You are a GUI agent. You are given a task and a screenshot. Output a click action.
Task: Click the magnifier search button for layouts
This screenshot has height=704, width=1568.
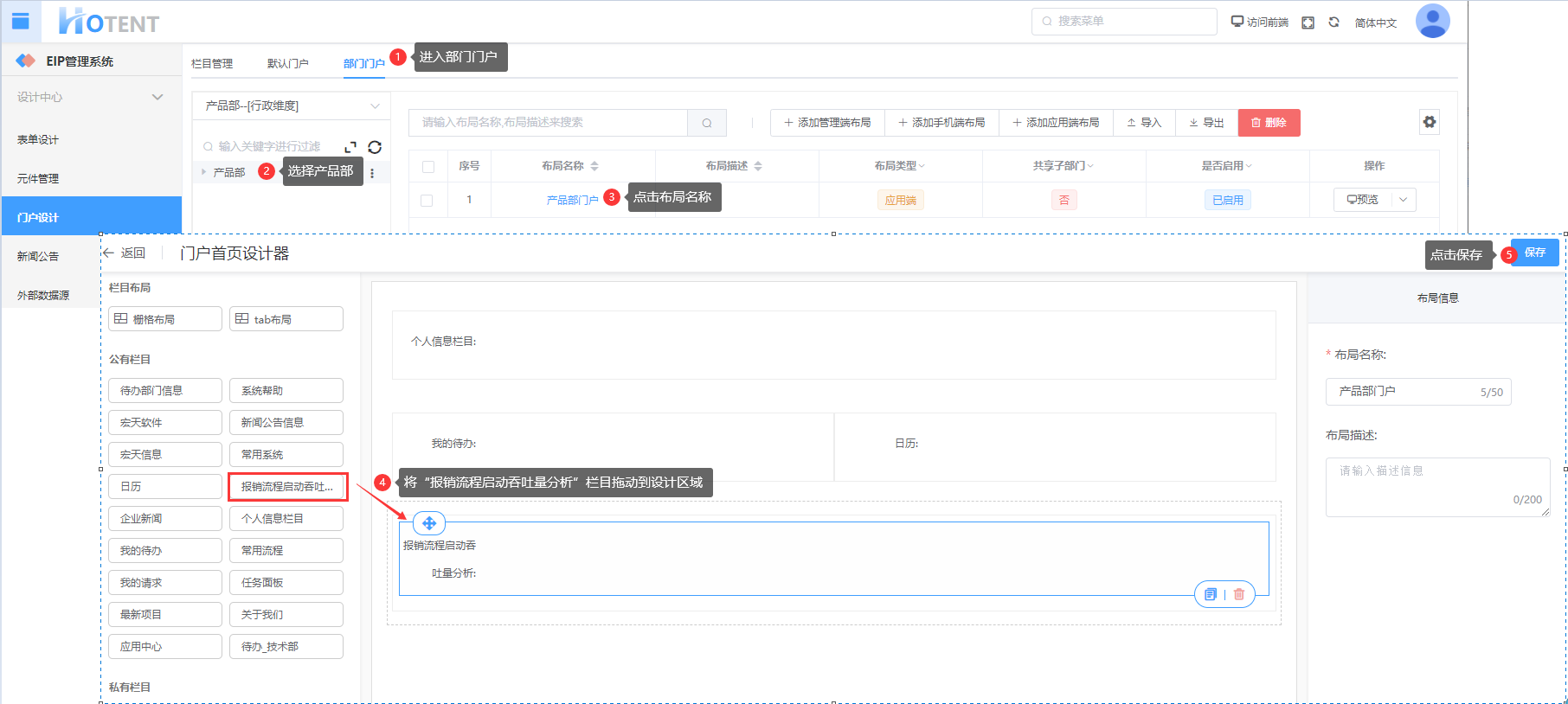707,123
